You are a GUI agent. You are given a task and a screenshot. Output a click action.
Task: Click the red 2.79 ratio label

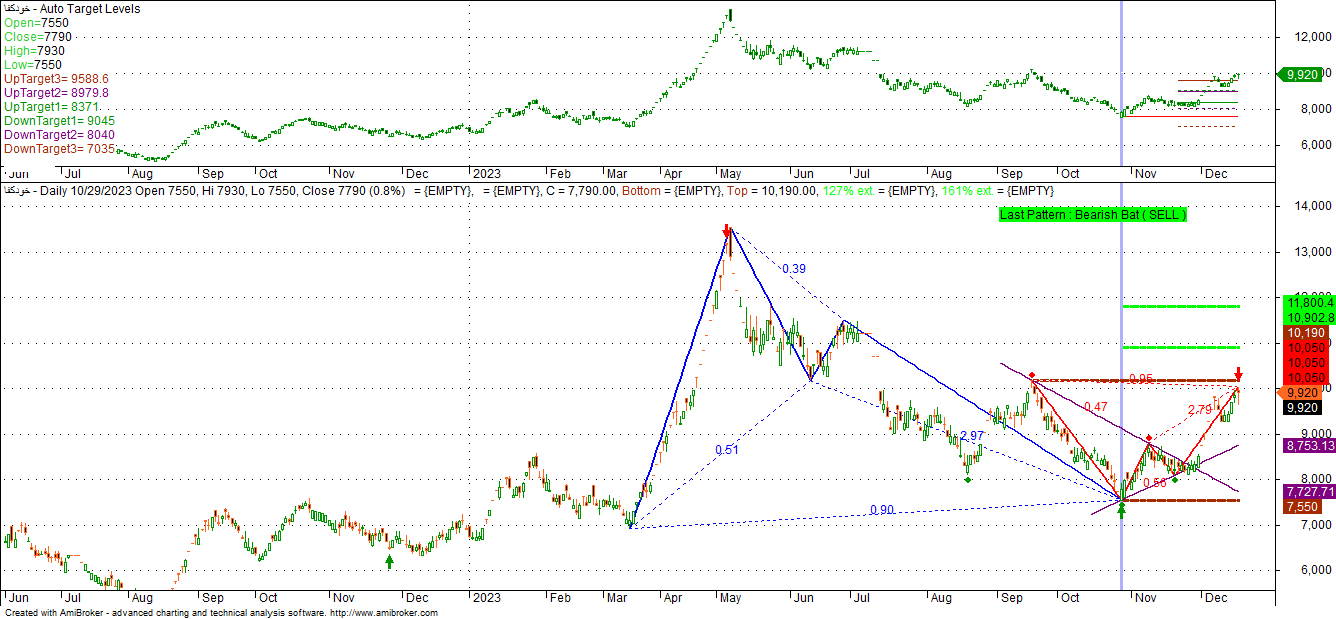point(1199,409)
